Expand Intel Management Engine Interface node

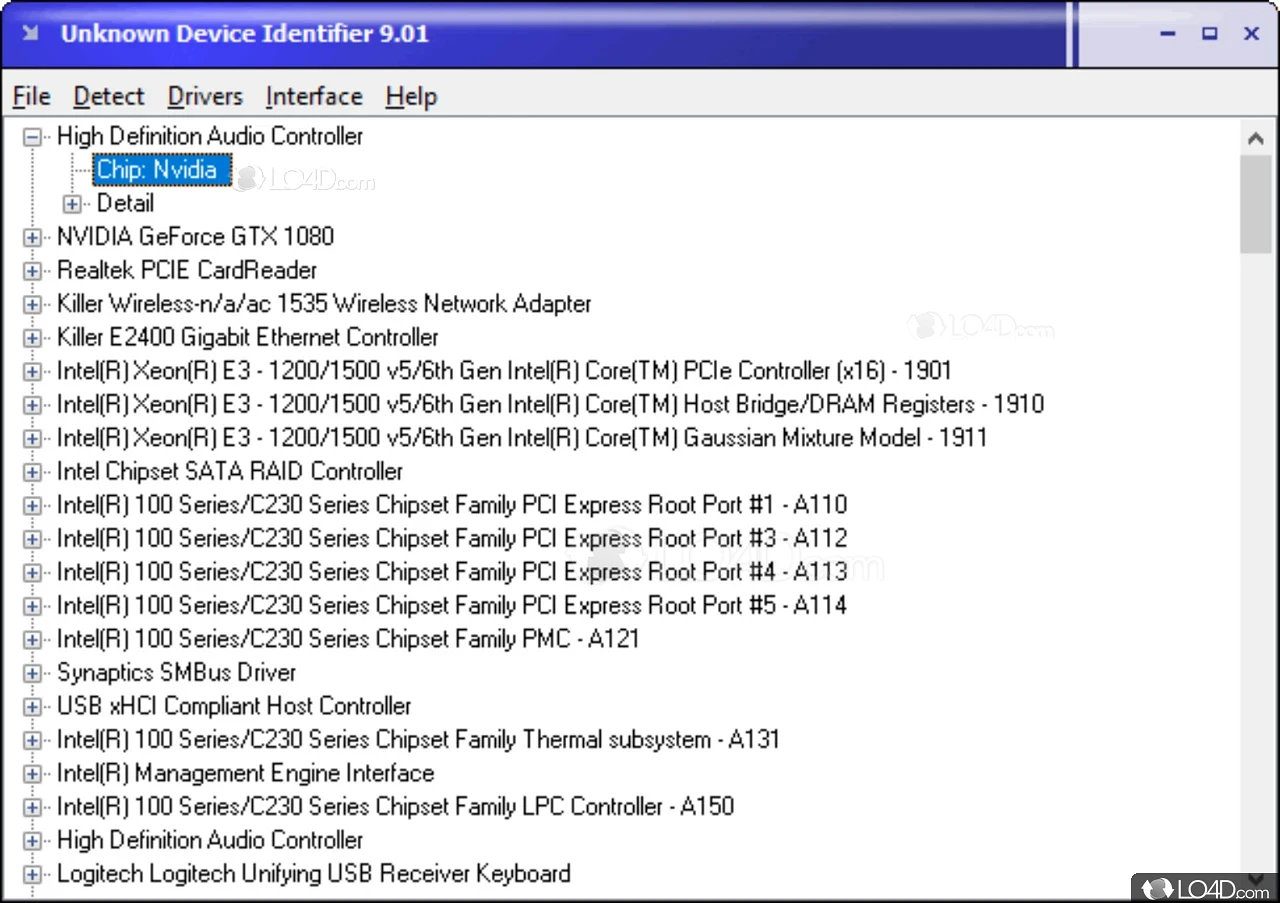click(33, 774)
